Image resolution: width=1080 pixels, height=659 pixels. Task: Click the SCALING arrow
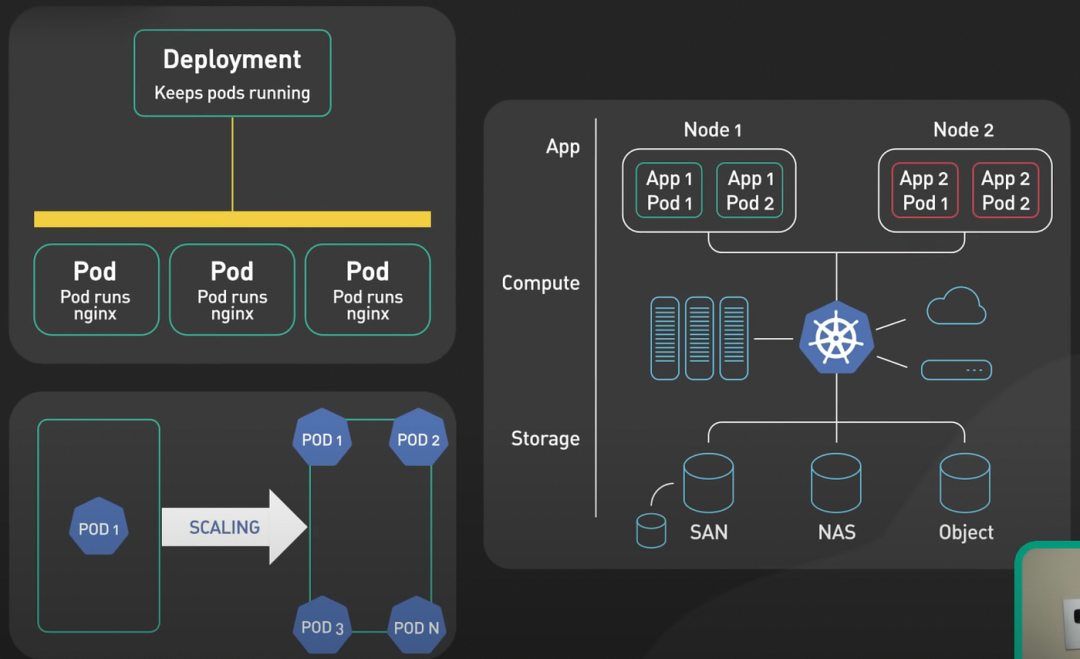tap(234, 527)
